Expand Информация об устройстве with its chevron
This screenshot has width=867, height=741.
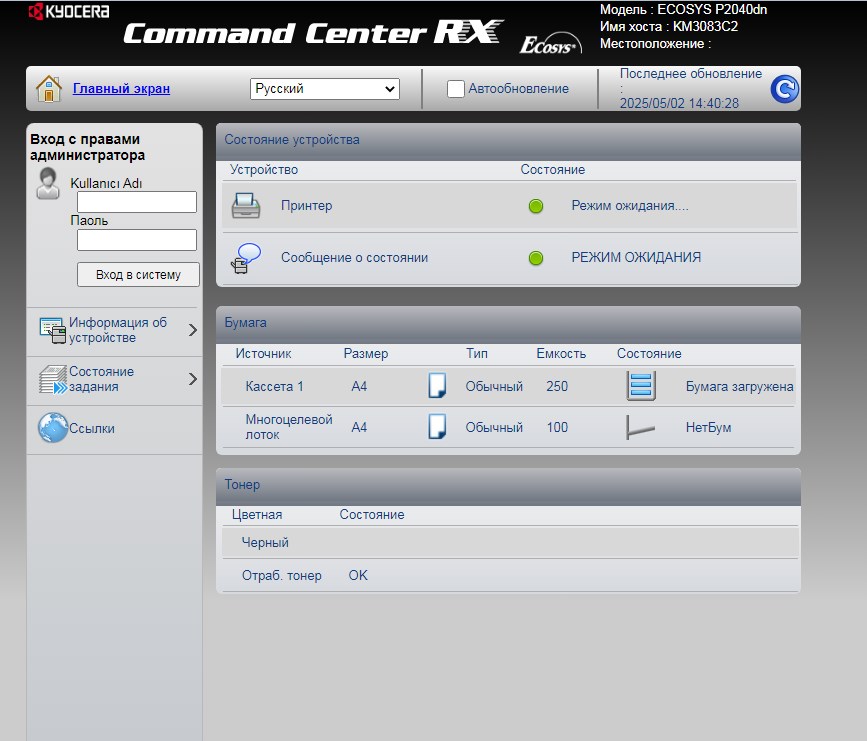tap(192, 330)
